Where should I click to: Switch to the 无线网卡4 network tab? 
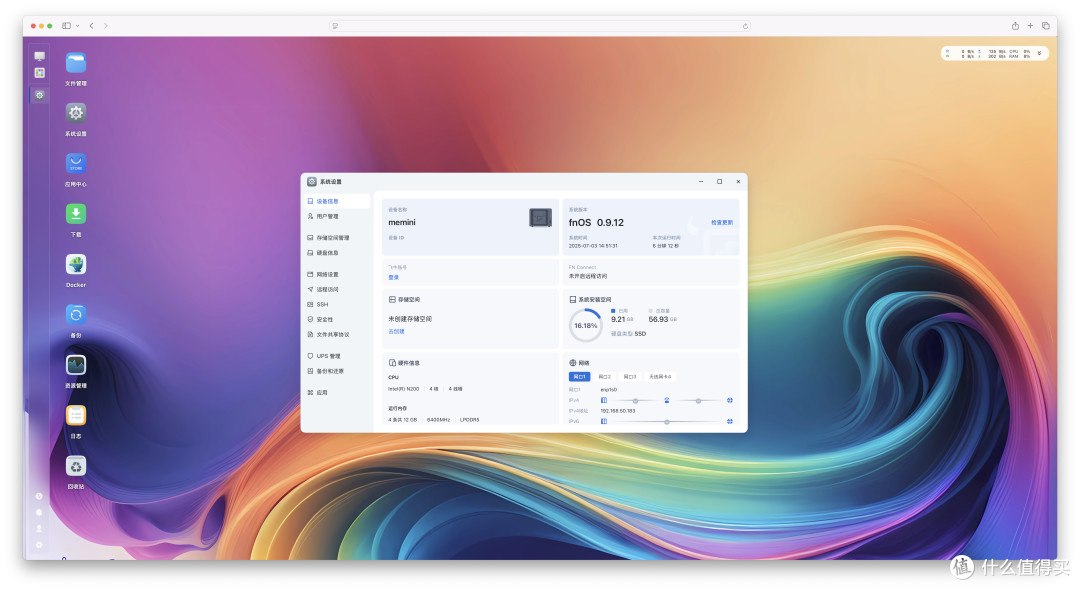click(660, 377)
